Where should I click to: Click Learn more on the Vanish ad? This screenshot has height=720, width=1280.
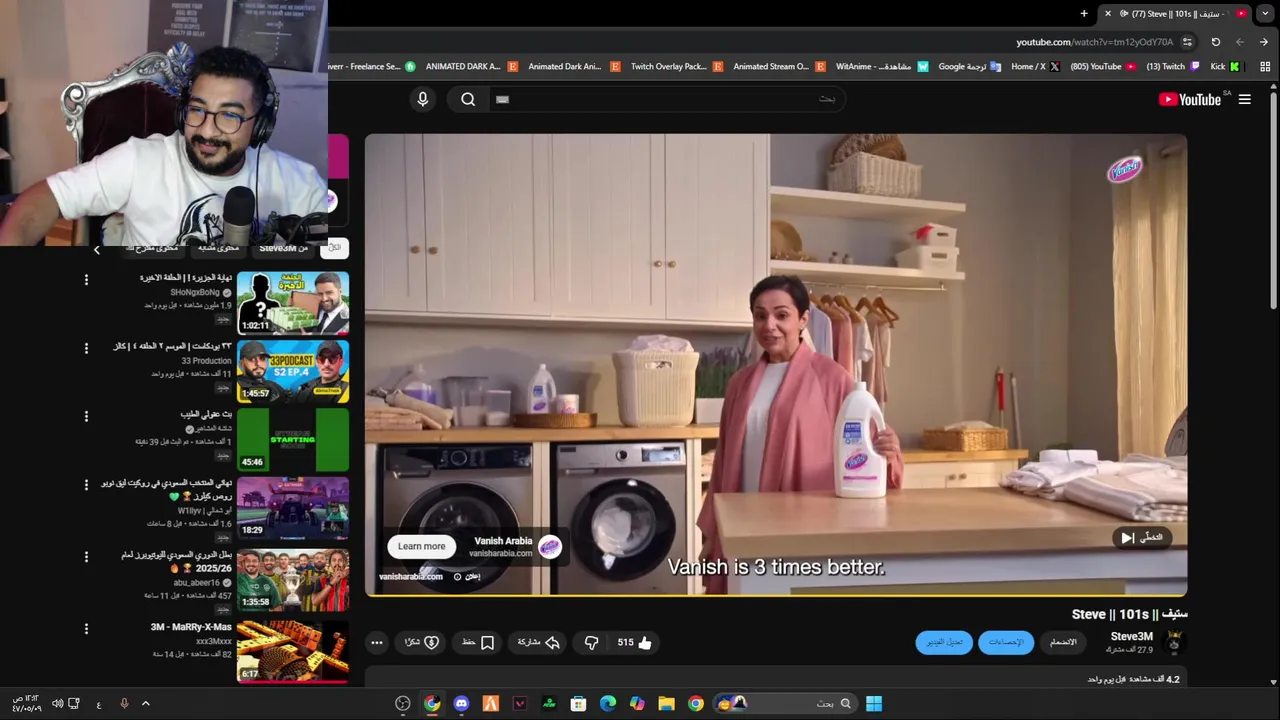tap(421, 546)
